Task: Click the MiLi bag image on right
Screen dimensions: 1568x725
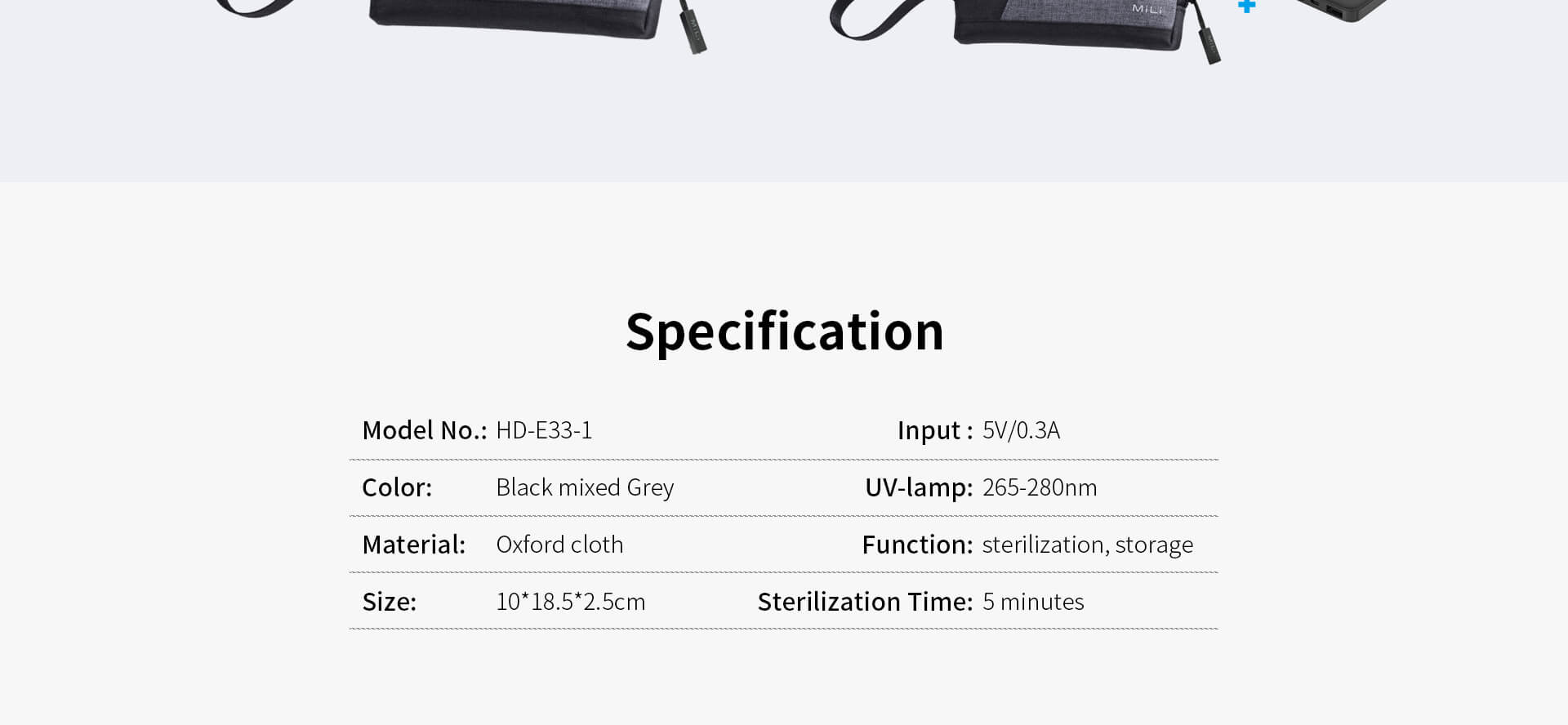Action: tap(1026, 30)
